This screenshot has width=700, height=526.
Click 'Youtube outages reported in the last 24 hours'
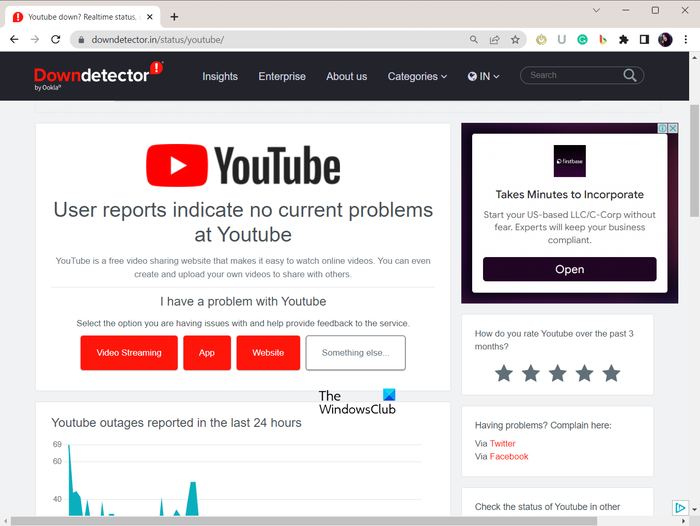[176, 423]
